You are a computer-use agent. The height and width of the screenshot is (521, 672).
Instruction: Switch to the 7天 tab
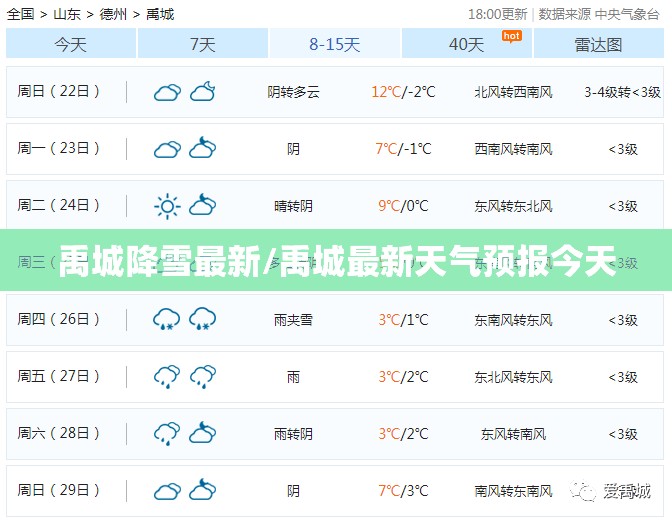tap(203, 43)
